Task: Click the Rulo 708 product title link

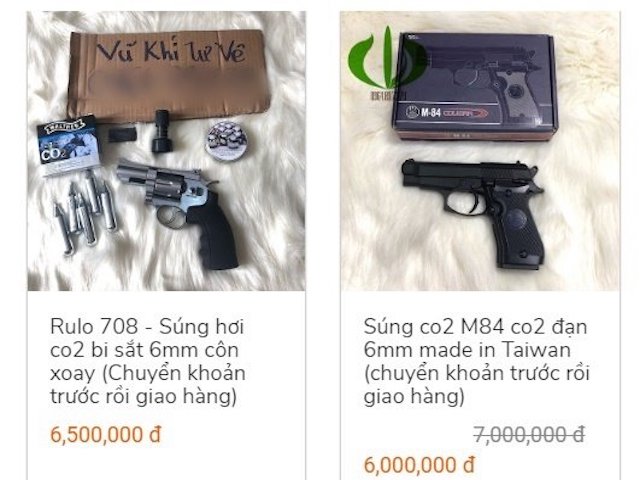Action: coord(148,361)
